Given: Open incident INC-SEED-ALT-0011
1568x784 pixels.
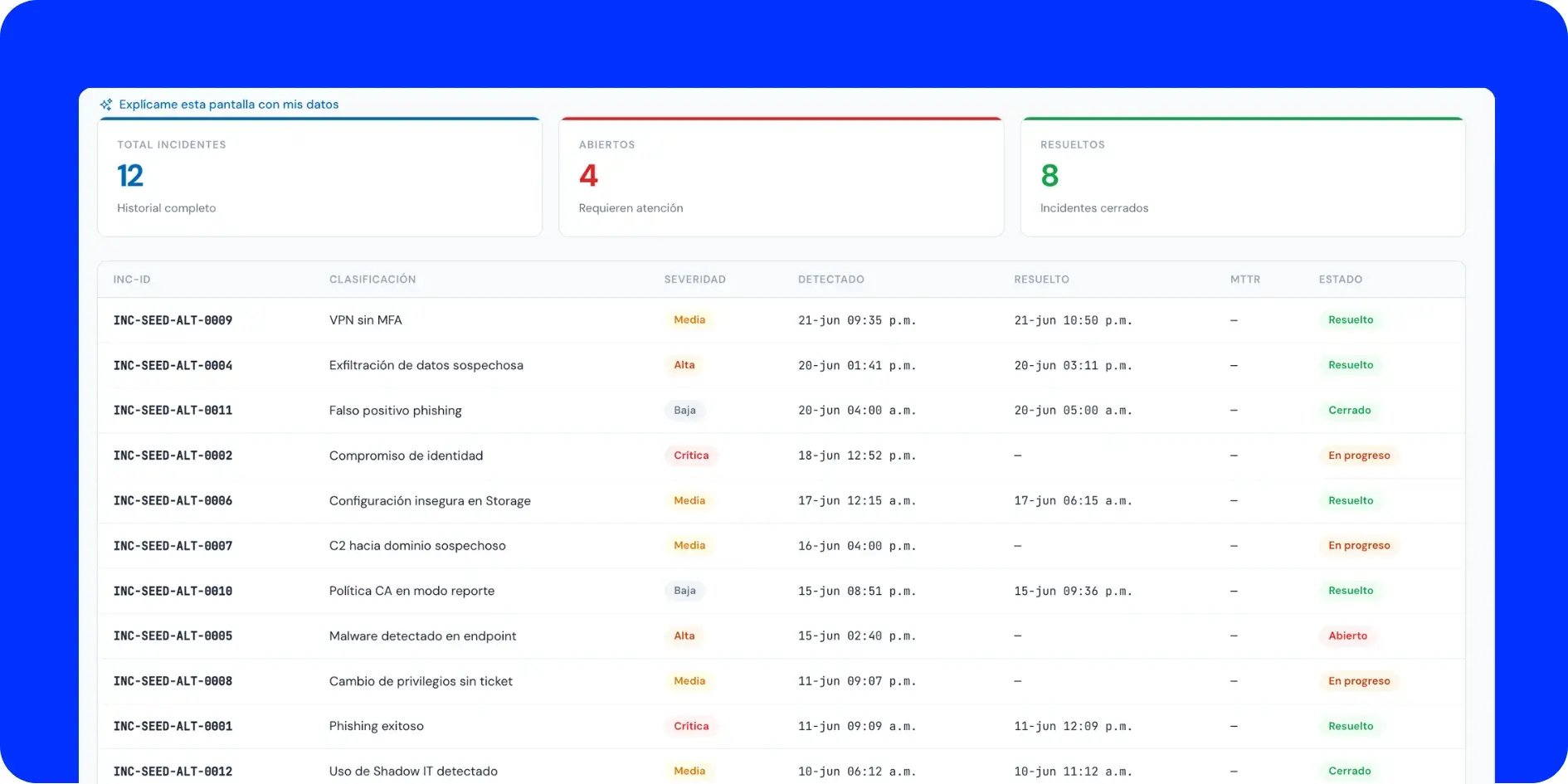Looking at the screenshot, I should (x=173, y=410).
